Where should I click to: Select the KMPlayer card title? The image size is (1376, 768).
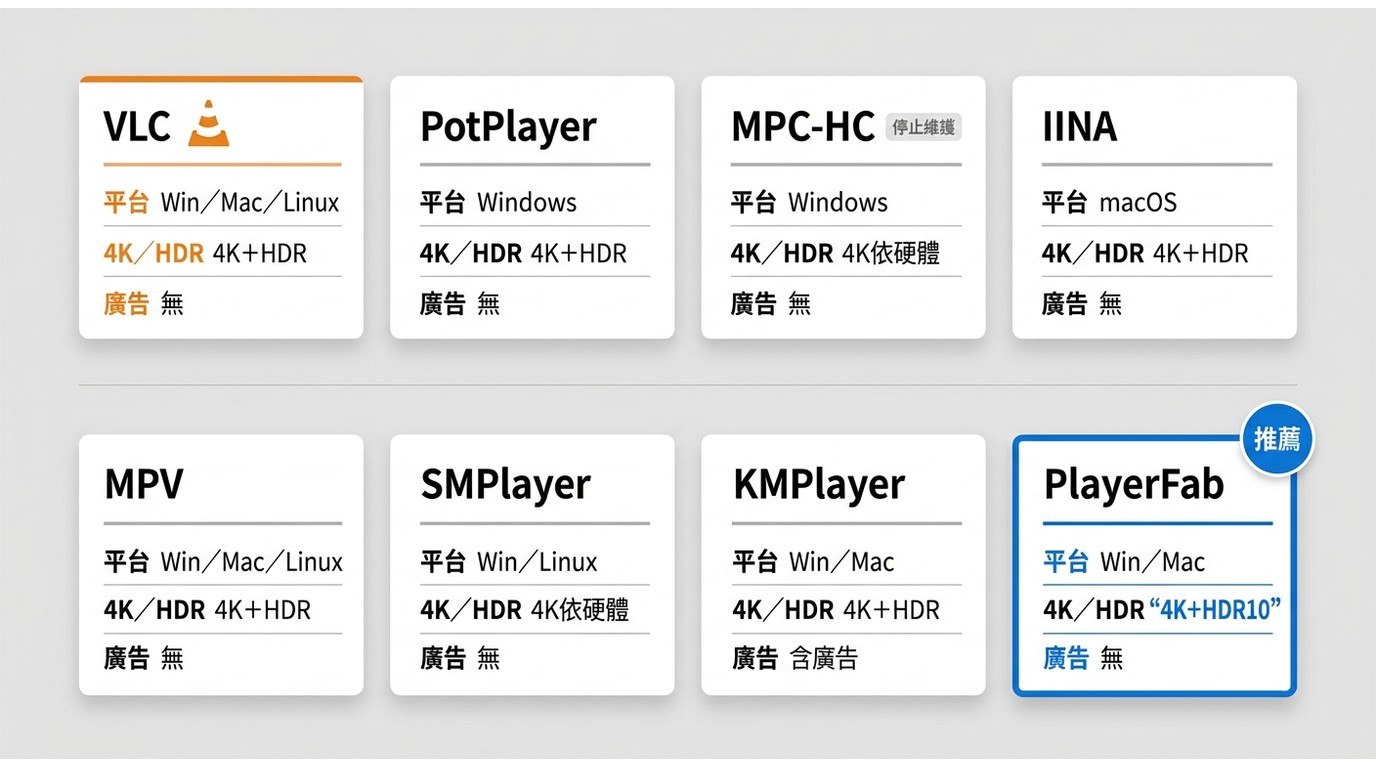(818, 486)
